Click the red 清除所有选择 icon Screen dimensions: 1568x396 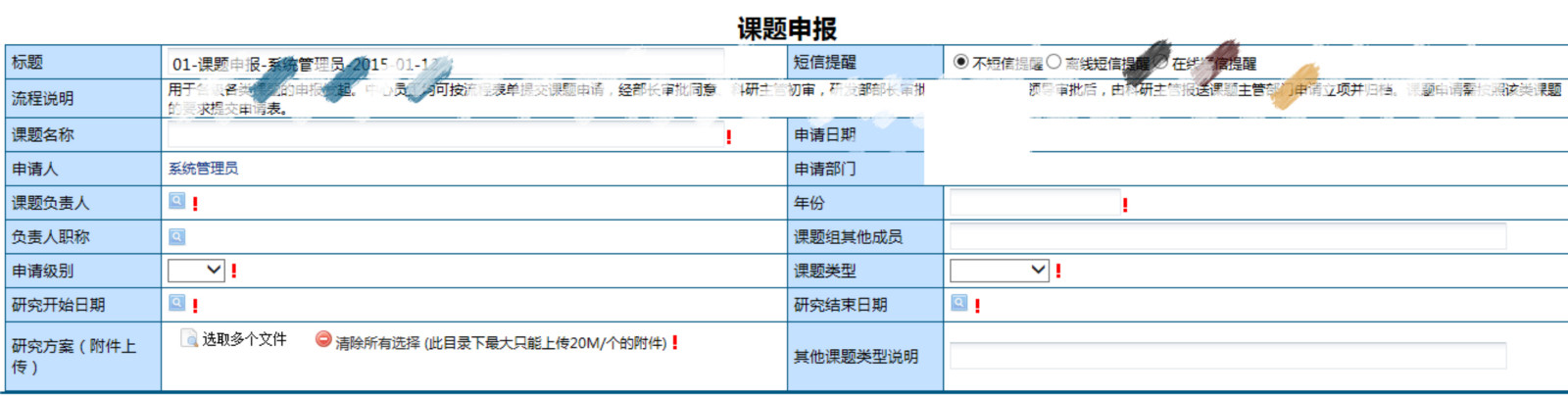(x=323, y=339)
